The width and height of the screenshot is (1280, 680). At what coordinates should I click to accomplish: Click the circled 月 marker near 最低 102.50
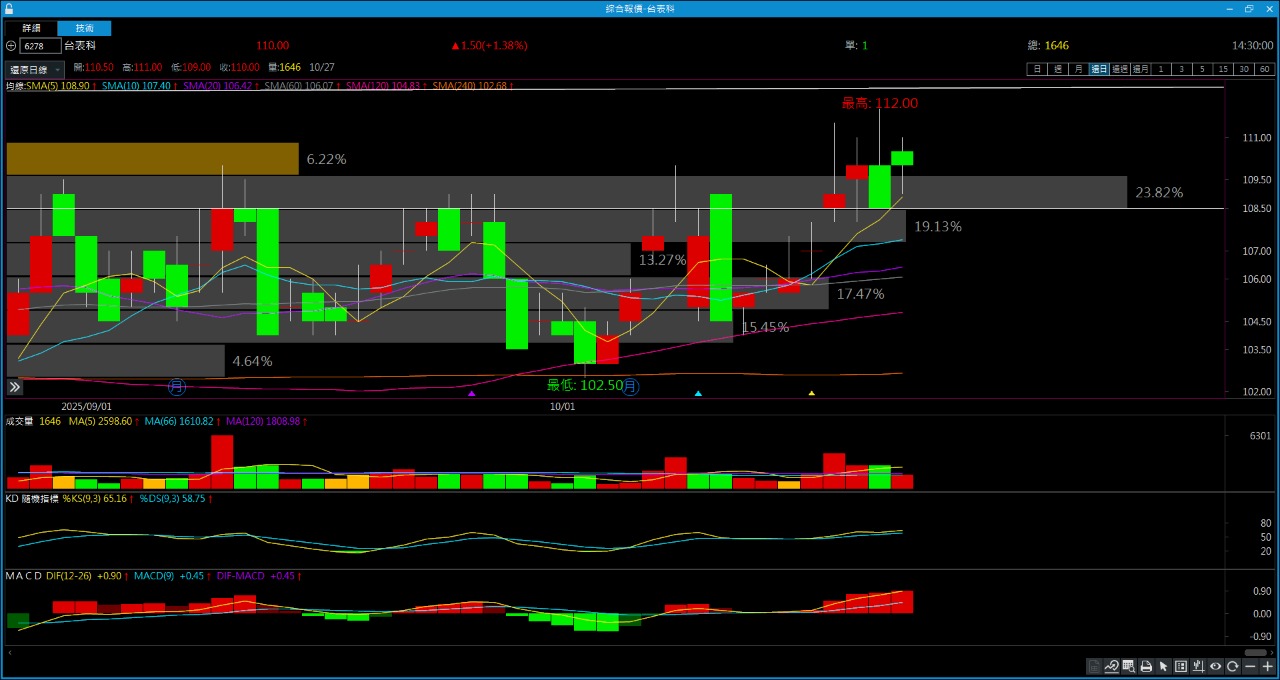tap(631, 386)
